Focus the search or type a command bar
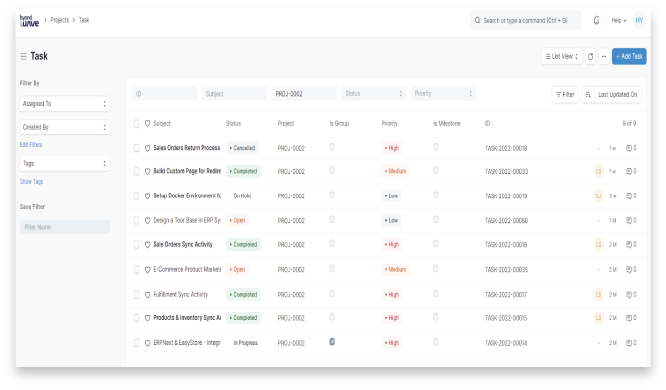This screenshot has height=390, width=666. [x=525, y=20]
